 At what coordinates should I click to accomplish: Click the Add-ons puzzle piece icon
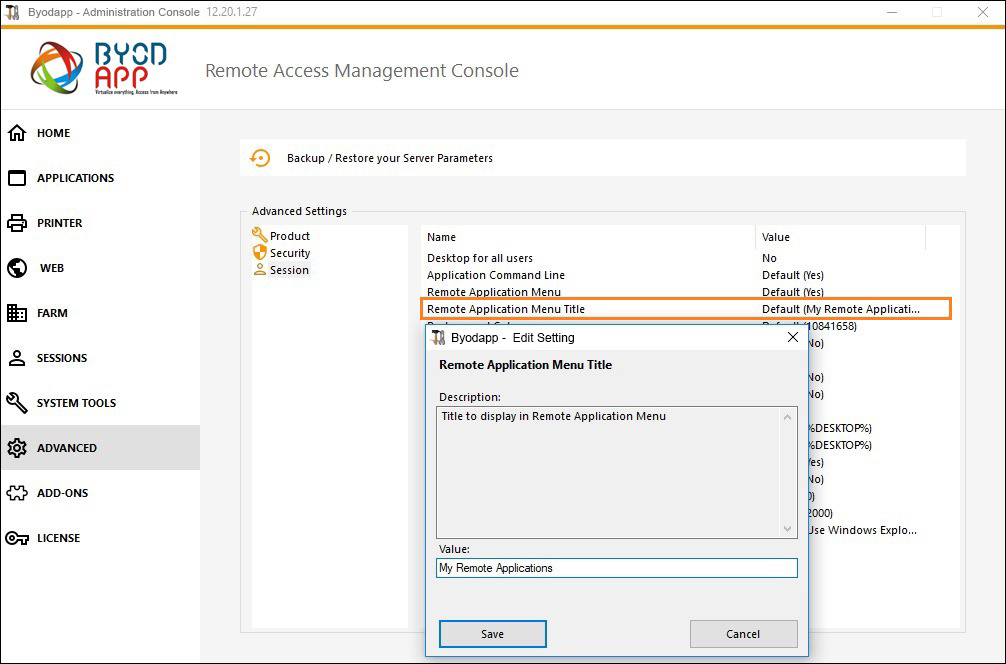tap(17, 493)
